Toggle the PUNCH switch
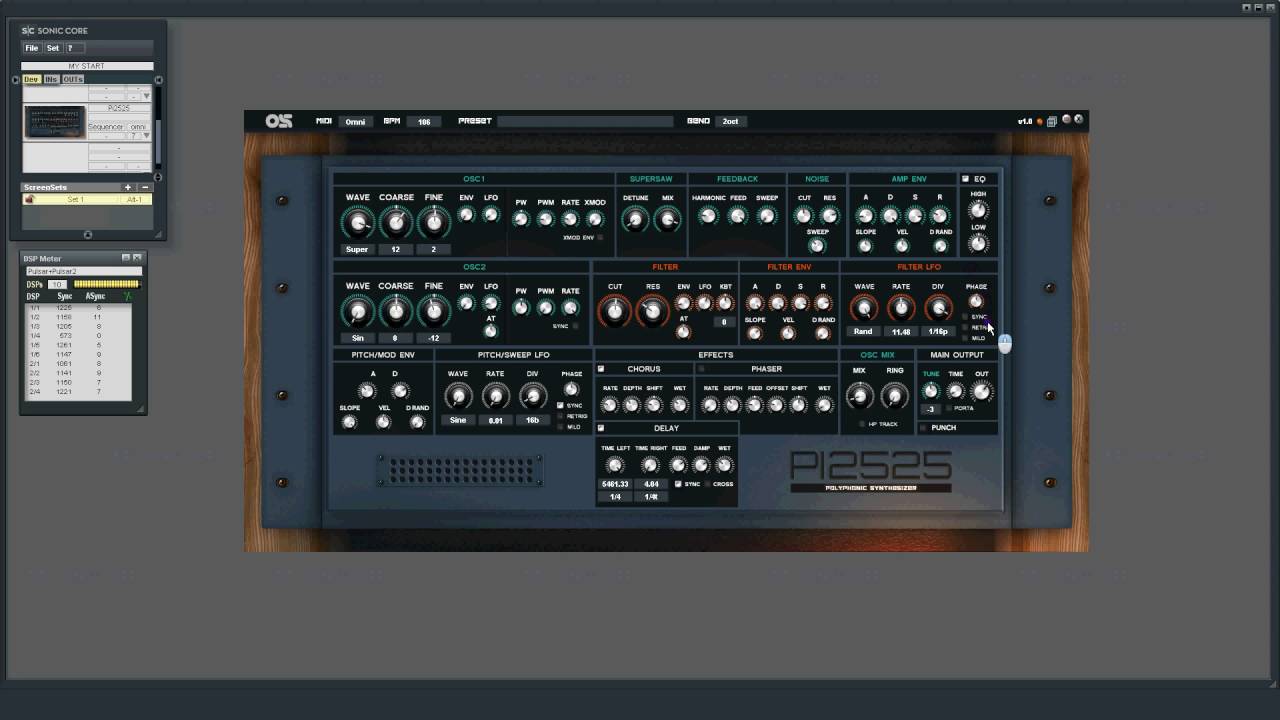This screenshot has height=720, width=1280. click(923, 428)
